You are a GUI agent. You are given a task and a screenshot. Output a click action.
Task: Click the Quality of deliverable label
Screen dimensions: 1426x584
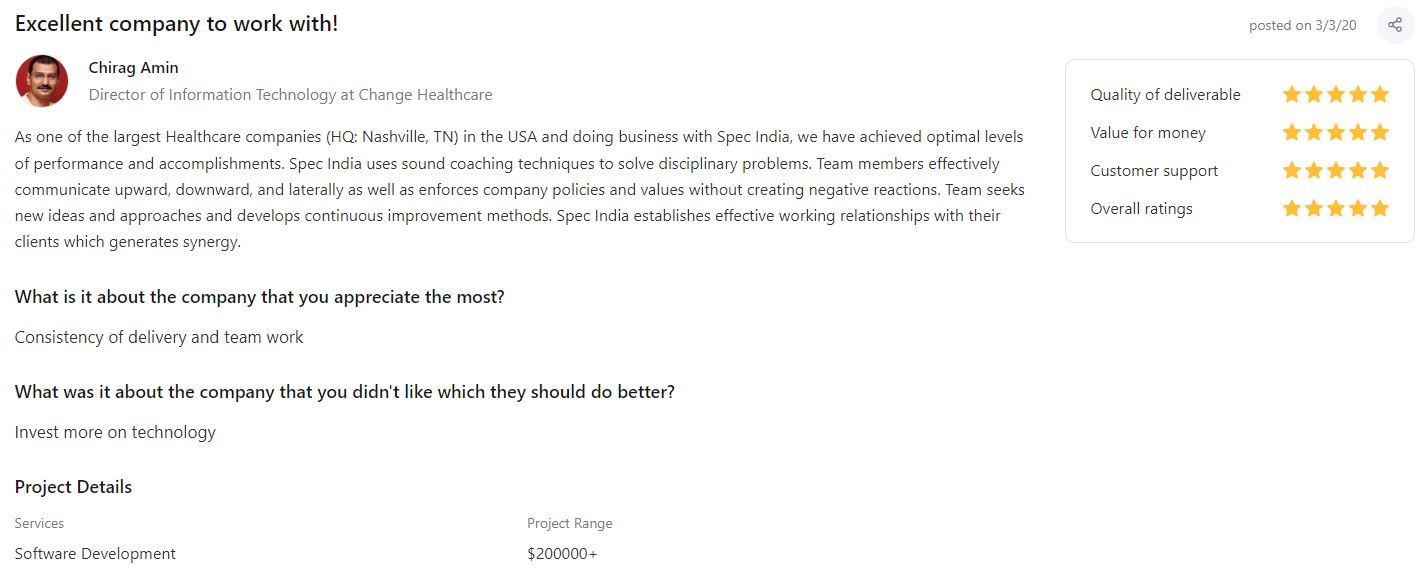[x=1165, y=95]
